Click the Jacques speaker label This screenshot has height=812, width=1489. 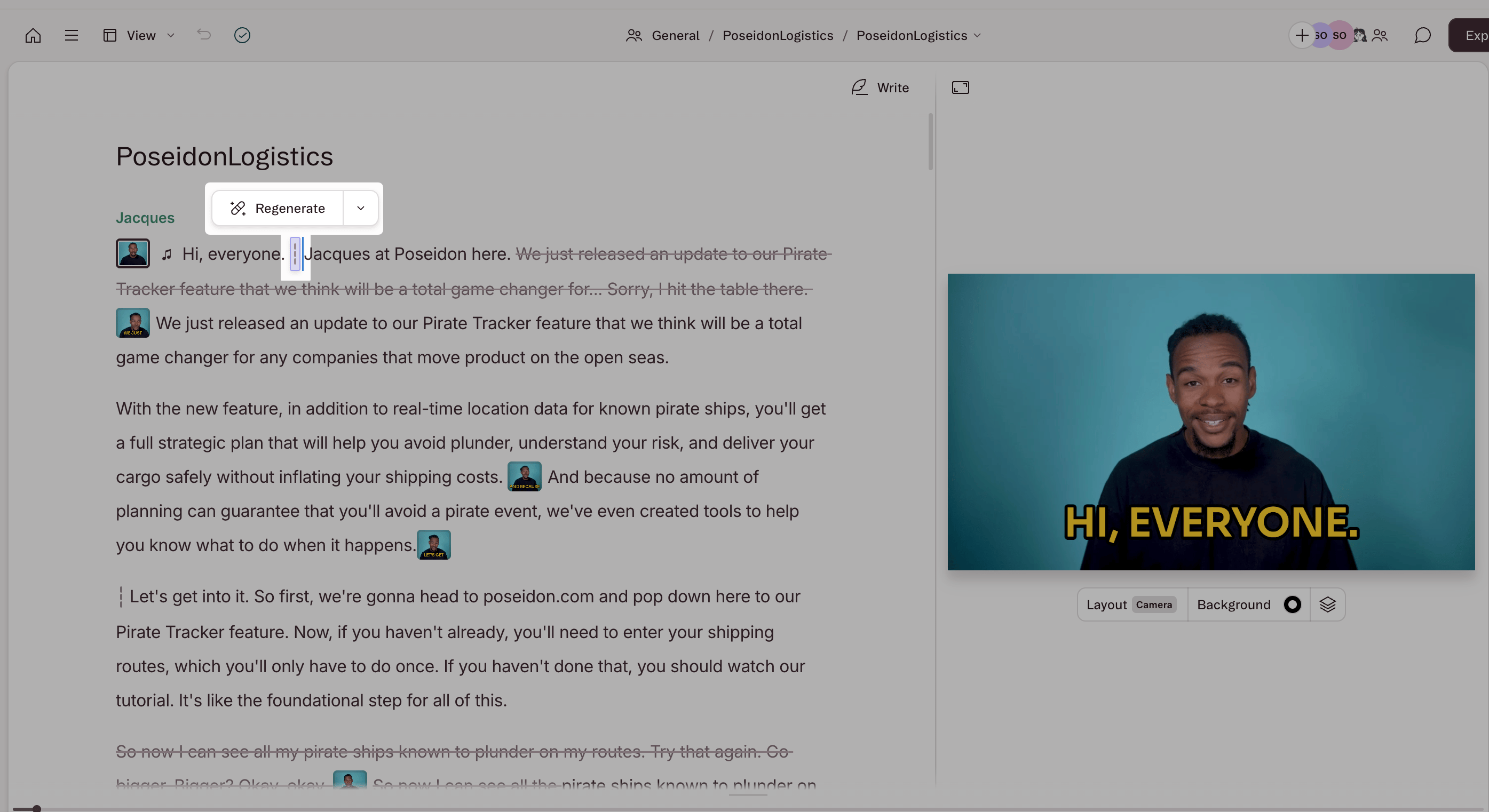[x=145, y=218]
